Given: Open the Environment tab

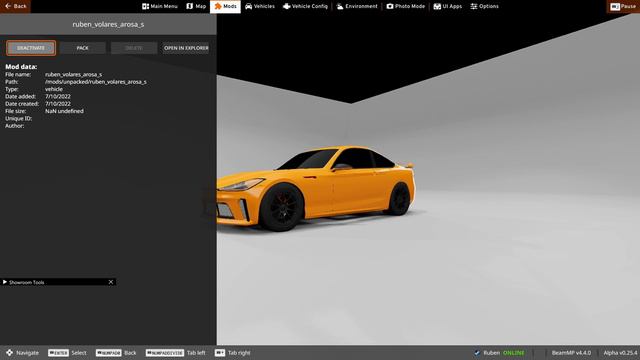Looking at the screenshot, I should [357, 6].
